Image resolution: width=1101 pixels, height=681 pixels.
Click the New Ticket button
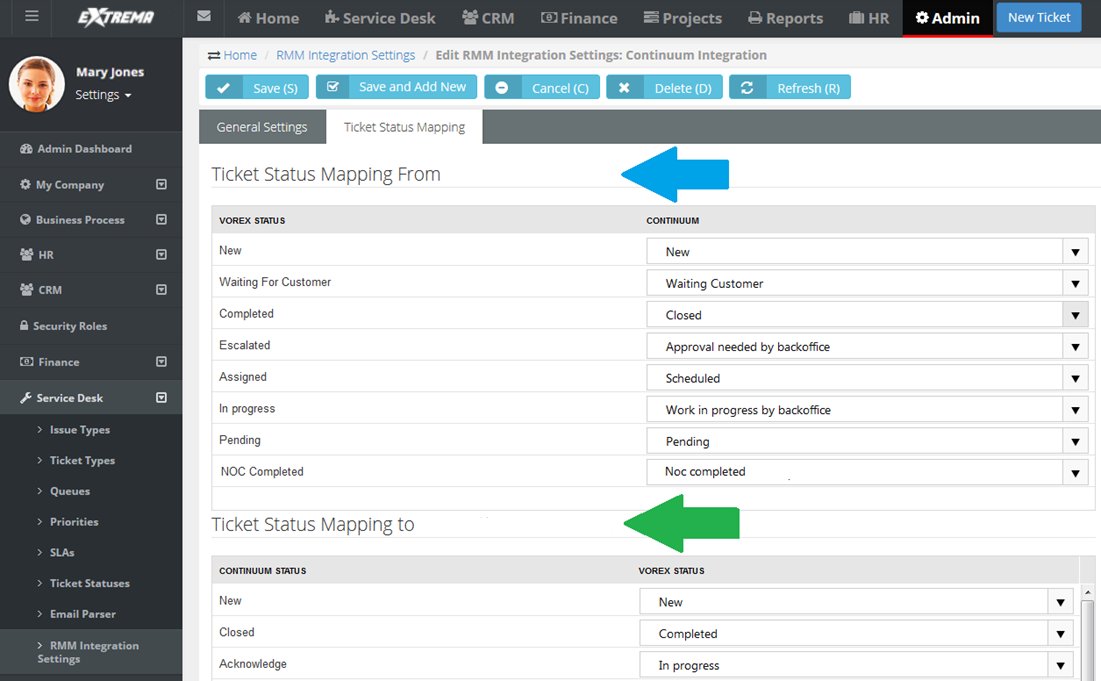tap(1039, 18)
